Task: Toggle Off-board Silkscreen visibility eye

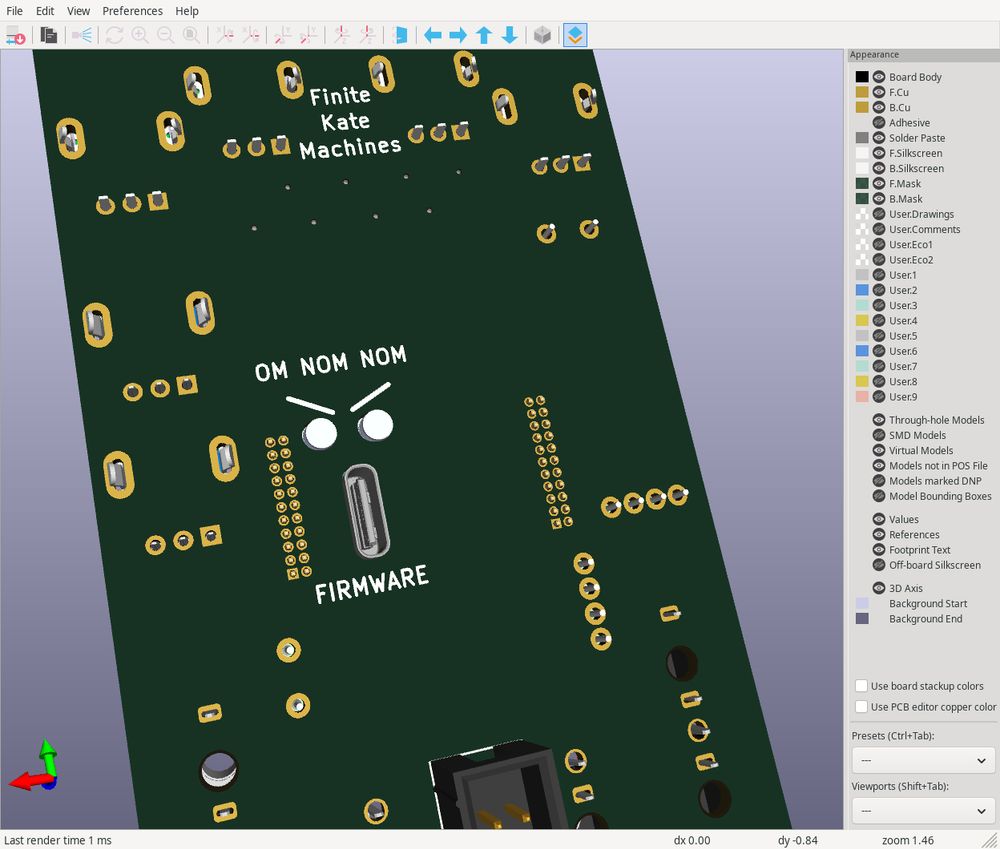Action: pyautogui.click(x=879, y=565)
